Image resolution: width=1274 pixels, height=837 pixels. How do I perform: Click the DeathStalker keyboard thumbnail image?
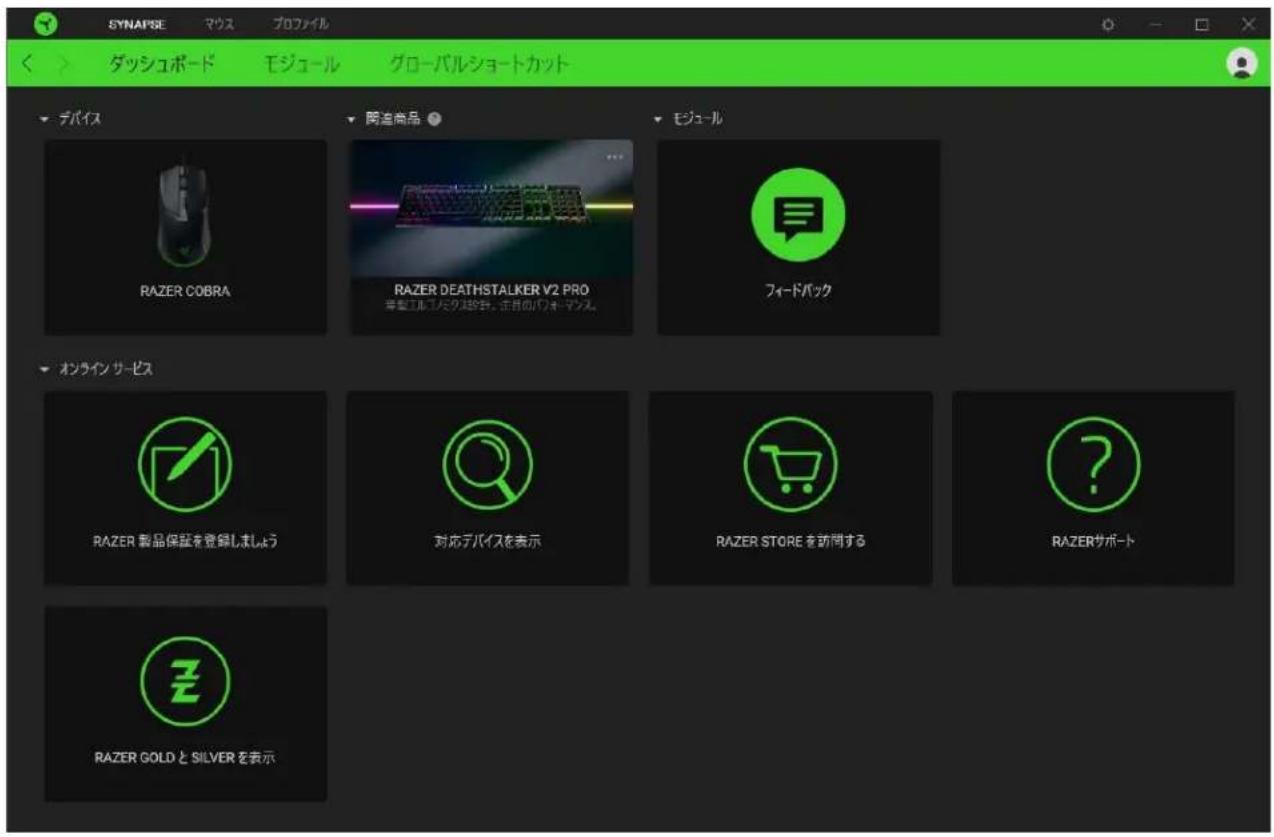coord(491,208)
